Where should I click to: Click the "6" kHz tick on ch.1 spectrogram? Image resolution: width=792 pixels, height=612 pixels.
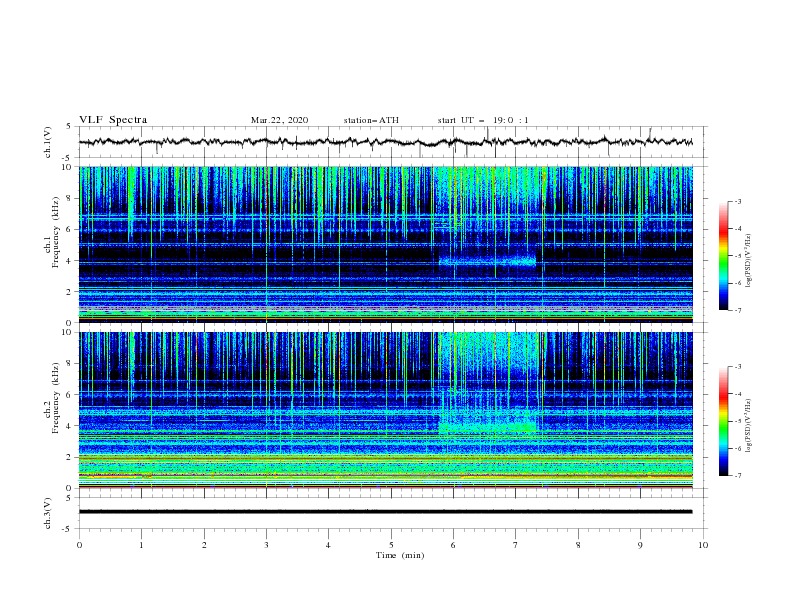point(70,229)
